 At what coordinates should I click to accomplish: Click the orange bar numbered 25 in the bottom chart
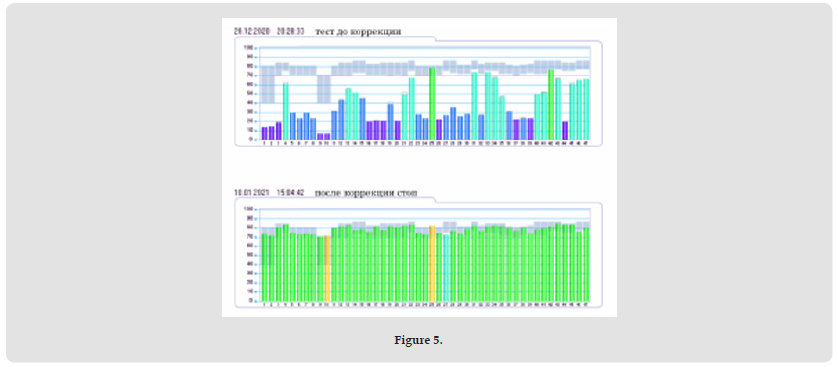click(x=432, y=263)
